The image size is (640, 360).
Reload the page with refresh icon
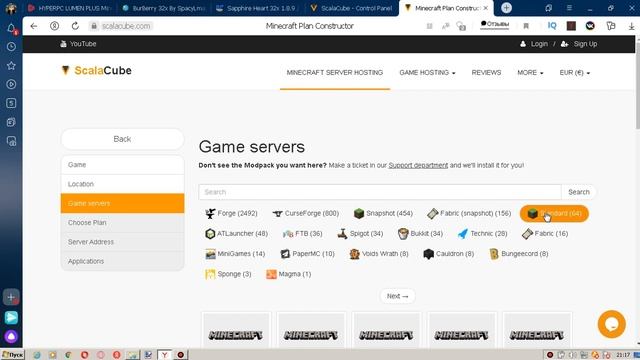coord(75,26)
